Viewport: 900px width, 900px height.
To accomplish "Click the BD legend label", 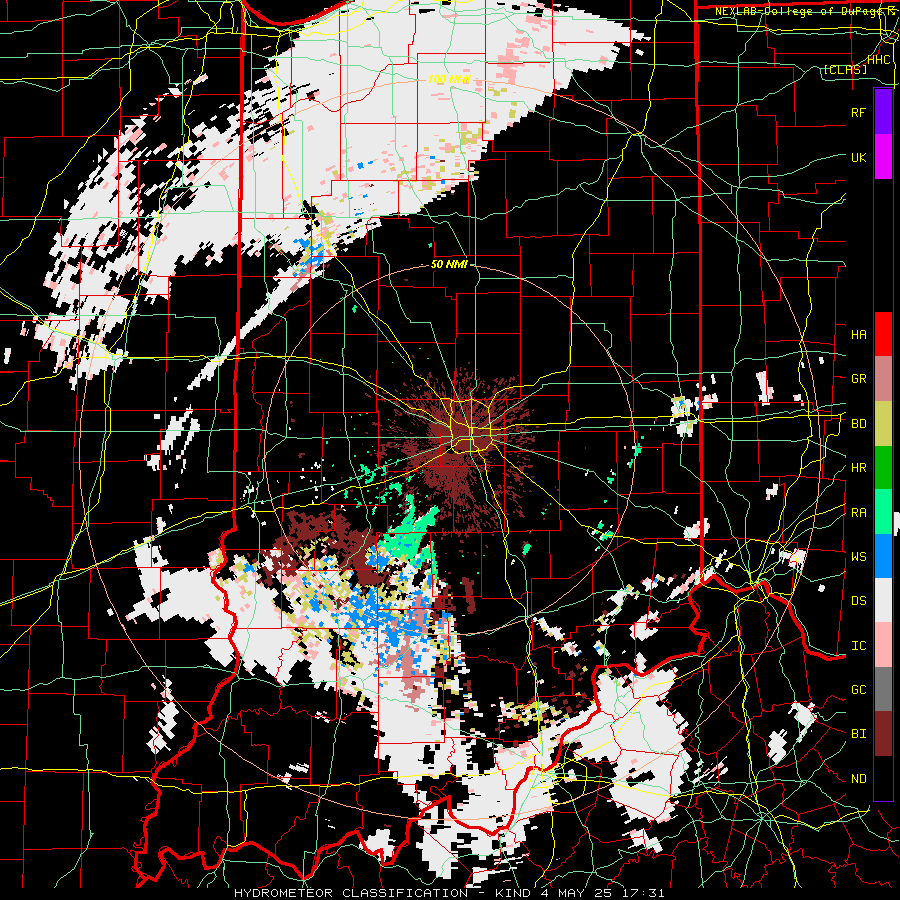I will point(858,424).
